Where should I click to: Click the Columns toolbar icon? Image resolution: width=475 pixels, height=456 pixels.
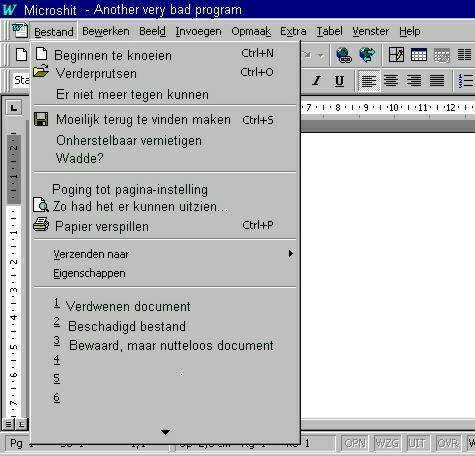[x=464, y=55]
